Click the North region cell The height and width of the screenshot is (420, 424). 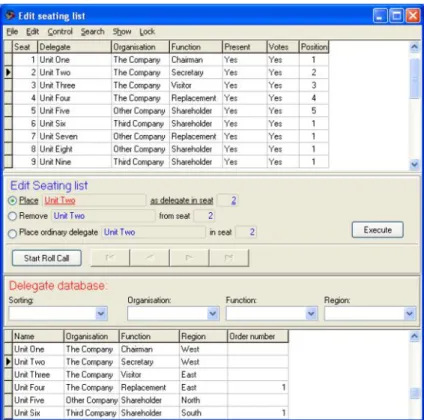coord(203,400)
